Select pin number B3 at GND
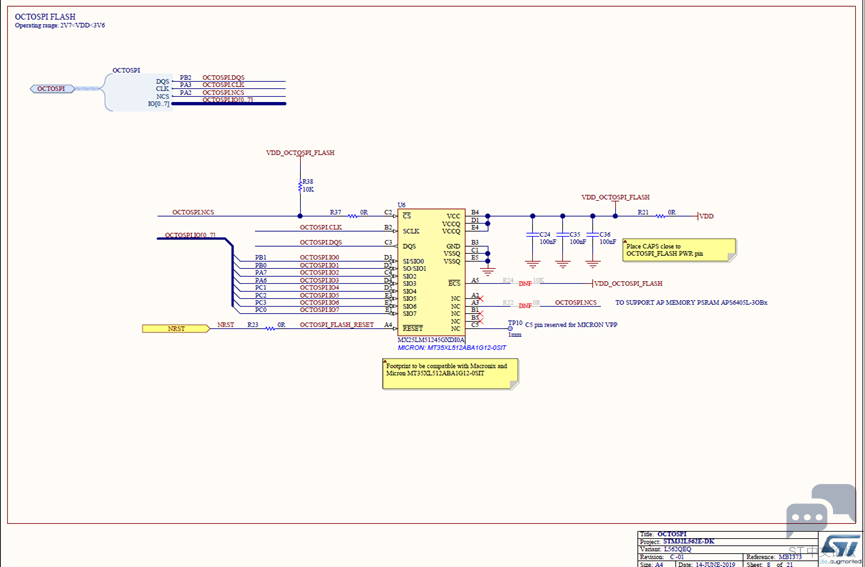Screen dimensions: 865x567 (x=475, y=243)
